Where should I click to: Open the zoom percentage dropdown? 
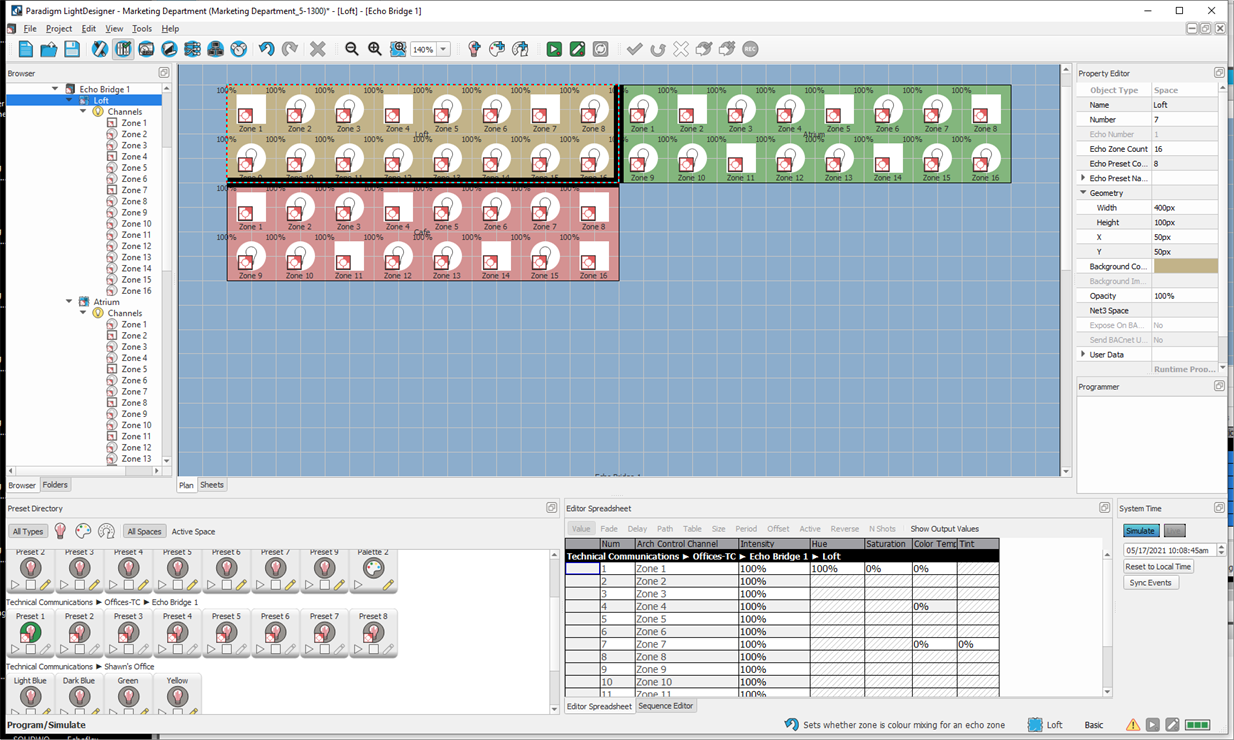(443, 49)
